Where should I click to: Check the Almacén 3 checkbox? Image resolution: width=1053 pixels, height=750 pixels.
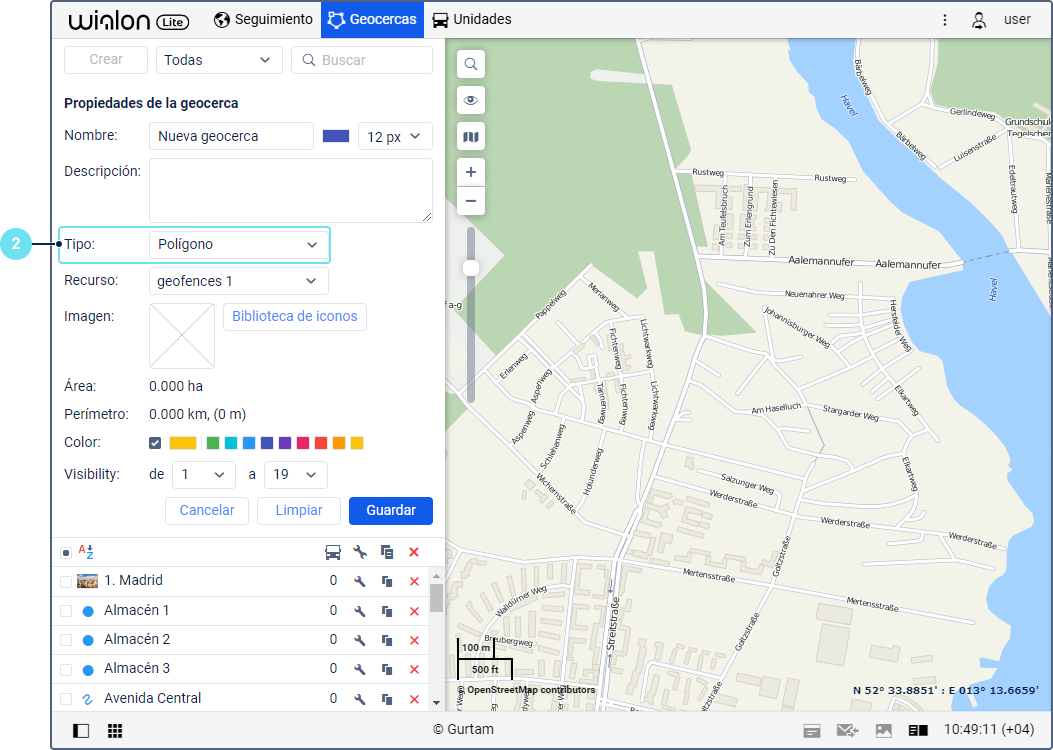66,669
